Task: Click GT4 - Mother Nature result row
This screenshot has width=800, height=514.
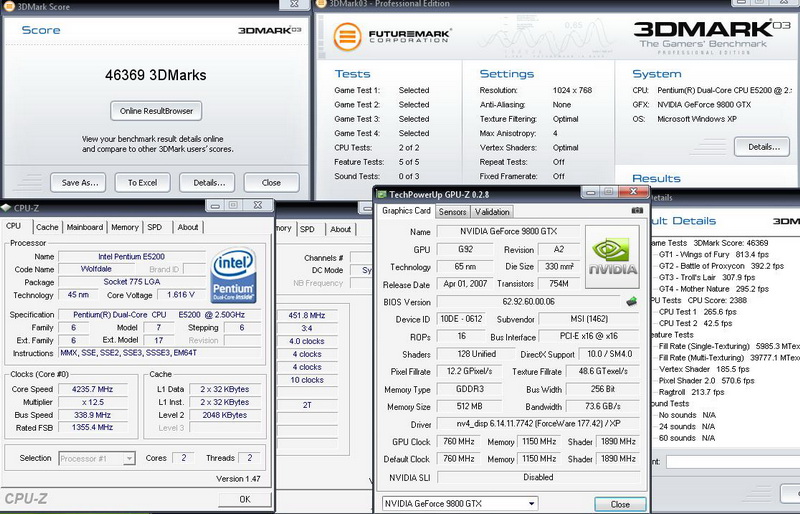Action: click(x=713, y=289)
